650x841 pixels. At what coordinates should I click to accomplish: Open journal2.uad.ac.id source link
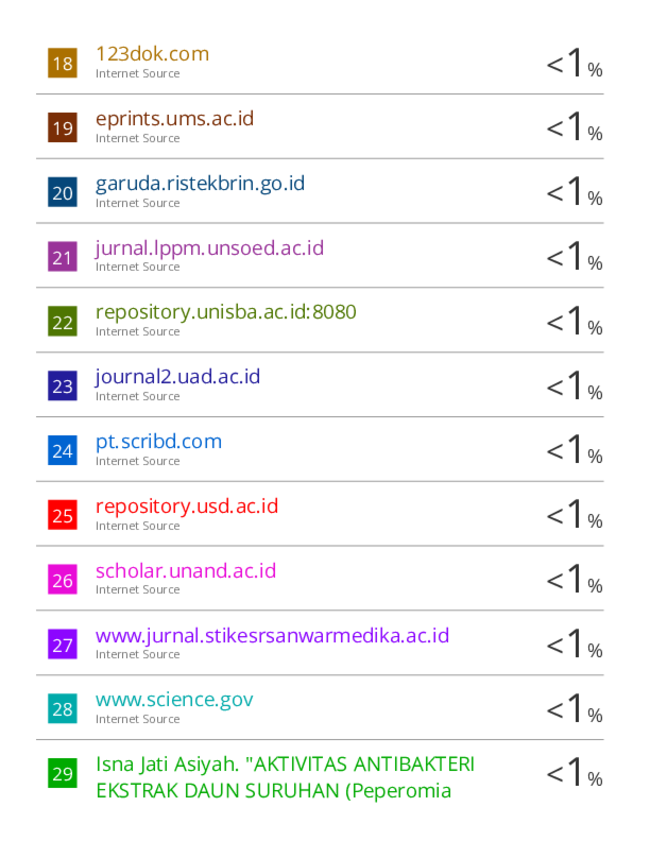(x=178, y=377)
